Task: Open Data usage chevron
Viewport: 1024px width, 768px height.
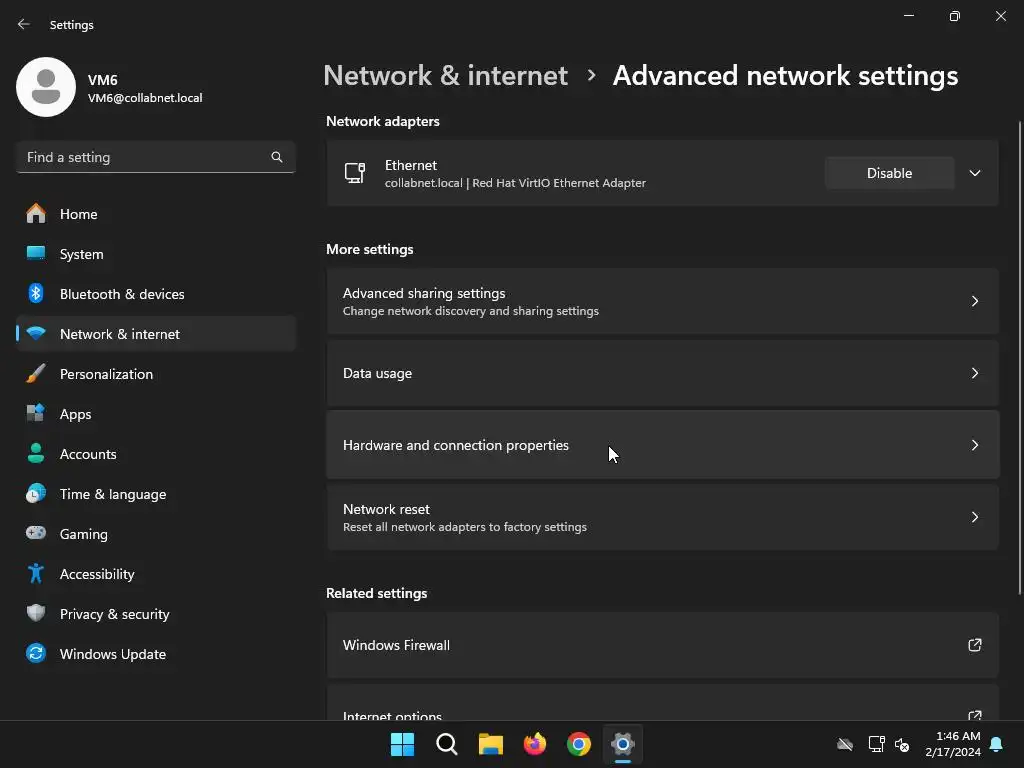Action: pos(975,373)
